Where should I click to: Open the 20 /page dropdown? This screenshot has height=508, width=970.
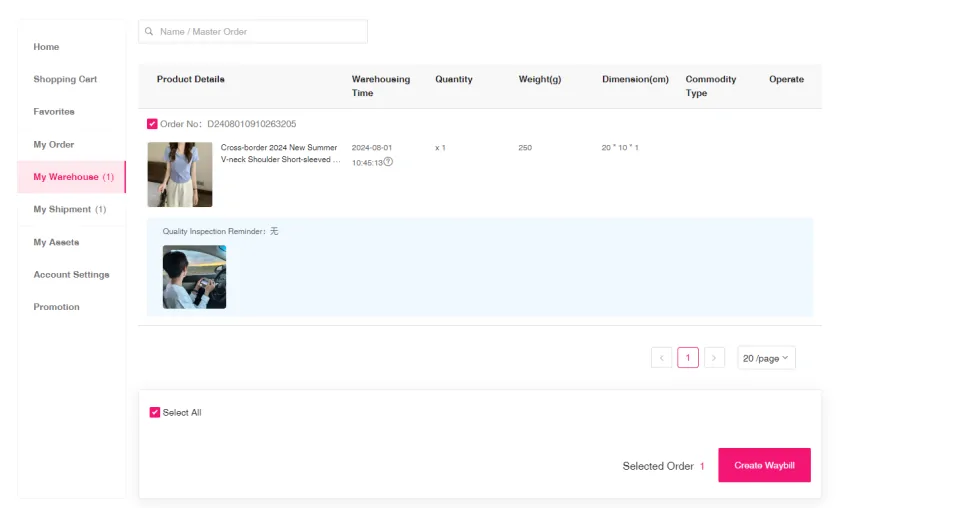pyautogui.click(x=766, y=358)
